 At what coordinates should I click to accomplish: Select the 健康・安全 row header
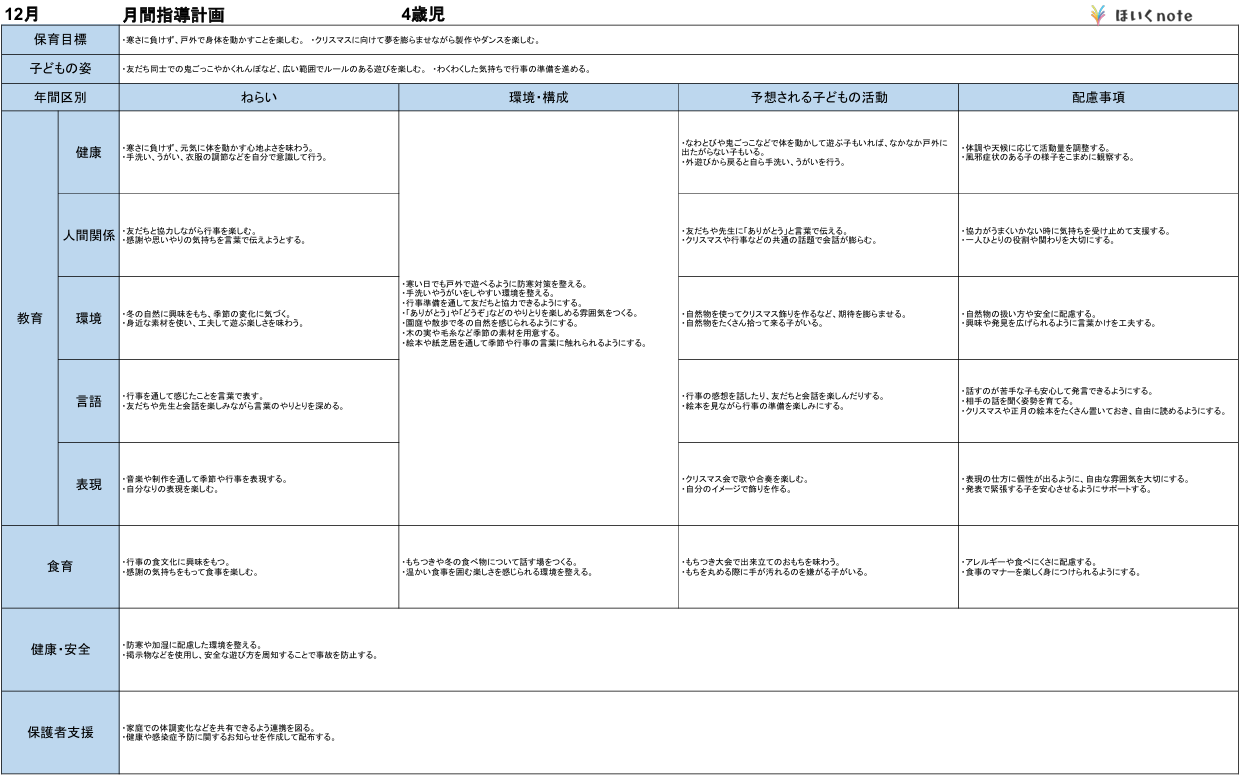coord(60,650)
